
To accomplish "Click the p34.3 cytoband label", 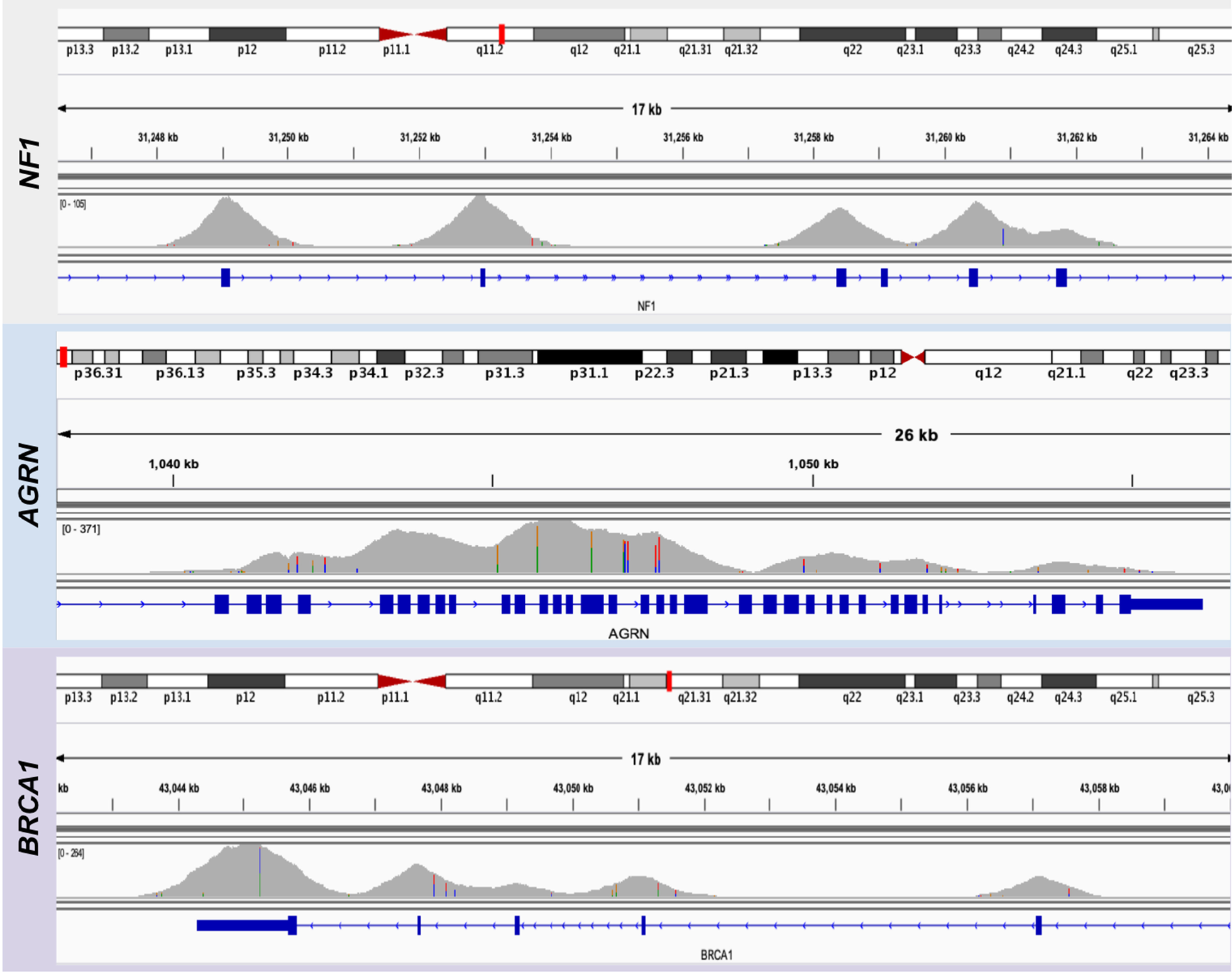I will 313,374.
